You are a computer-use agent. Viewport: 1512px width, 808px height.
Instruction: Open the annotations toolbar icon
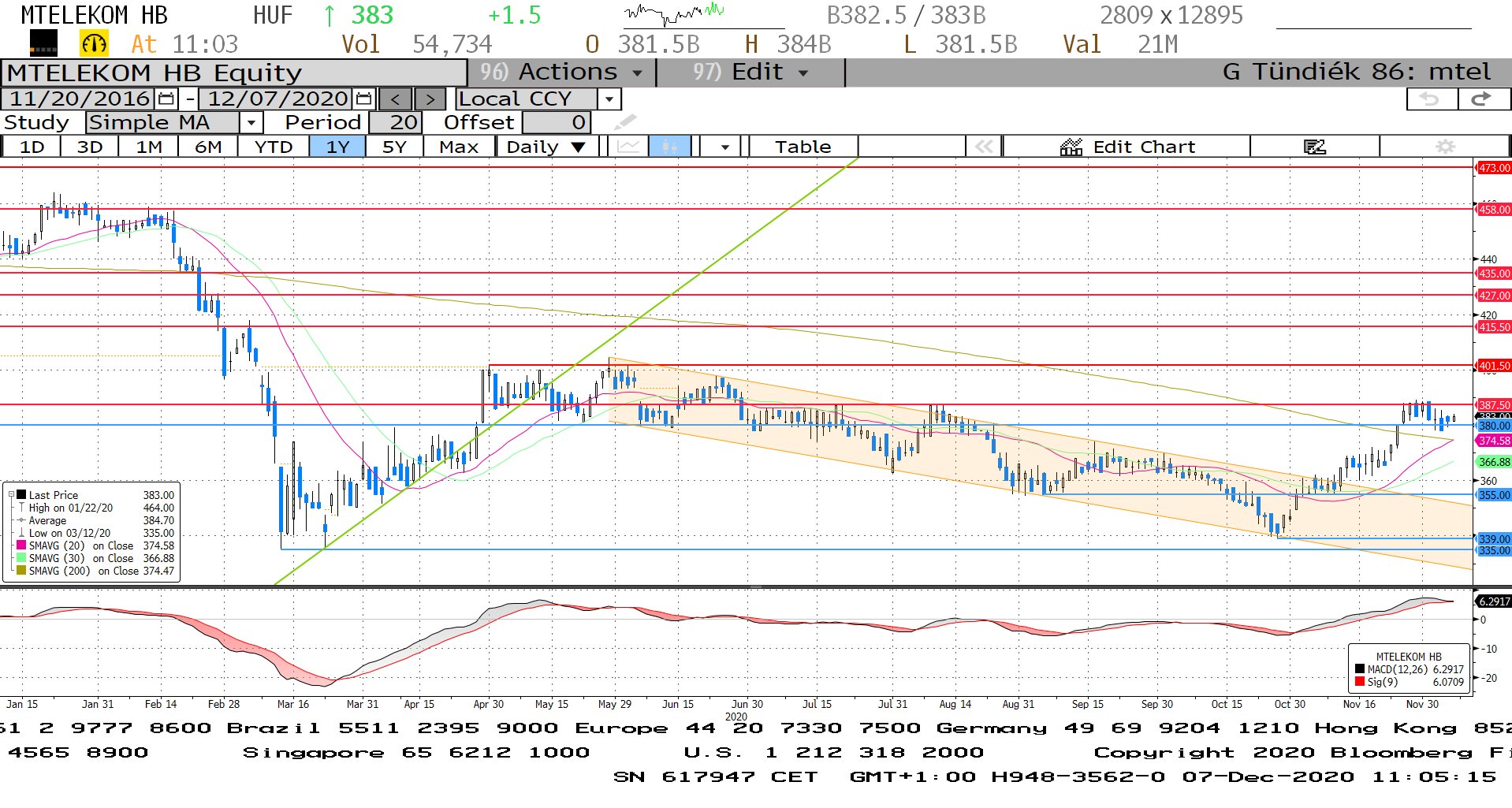pos(1314,147)
